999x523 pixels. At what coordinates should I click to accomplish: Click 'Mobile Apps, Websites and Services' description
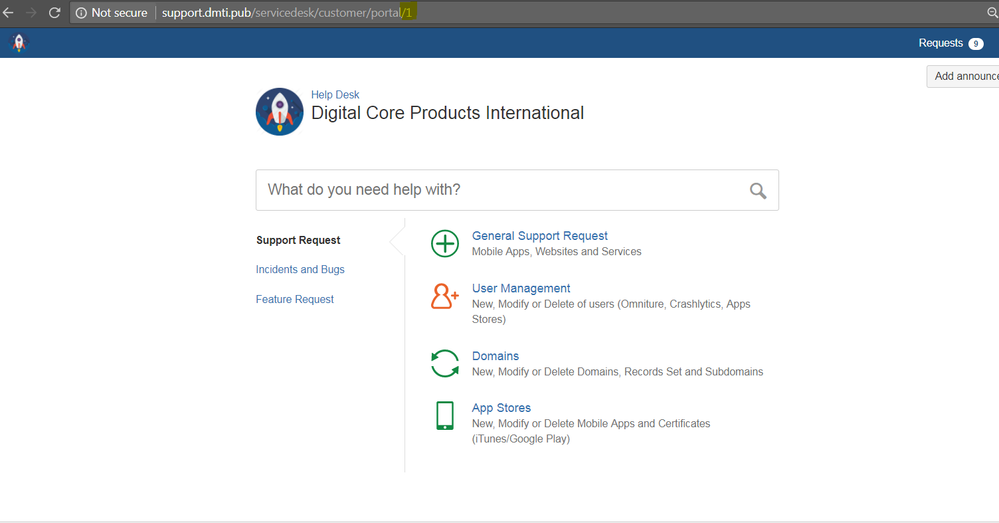(556, 252)
